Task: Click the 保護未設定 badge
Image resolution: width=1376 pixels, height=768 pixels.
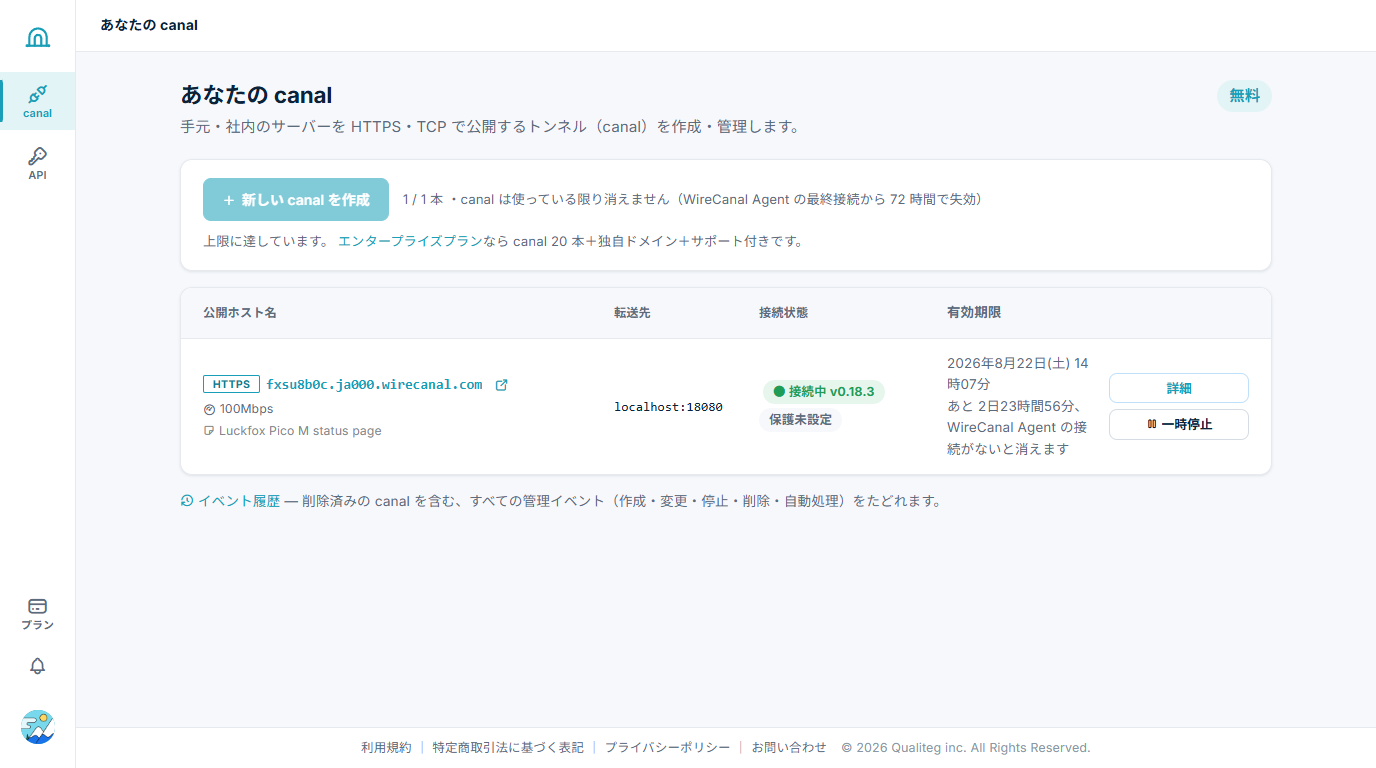Action: coord(800,420)
